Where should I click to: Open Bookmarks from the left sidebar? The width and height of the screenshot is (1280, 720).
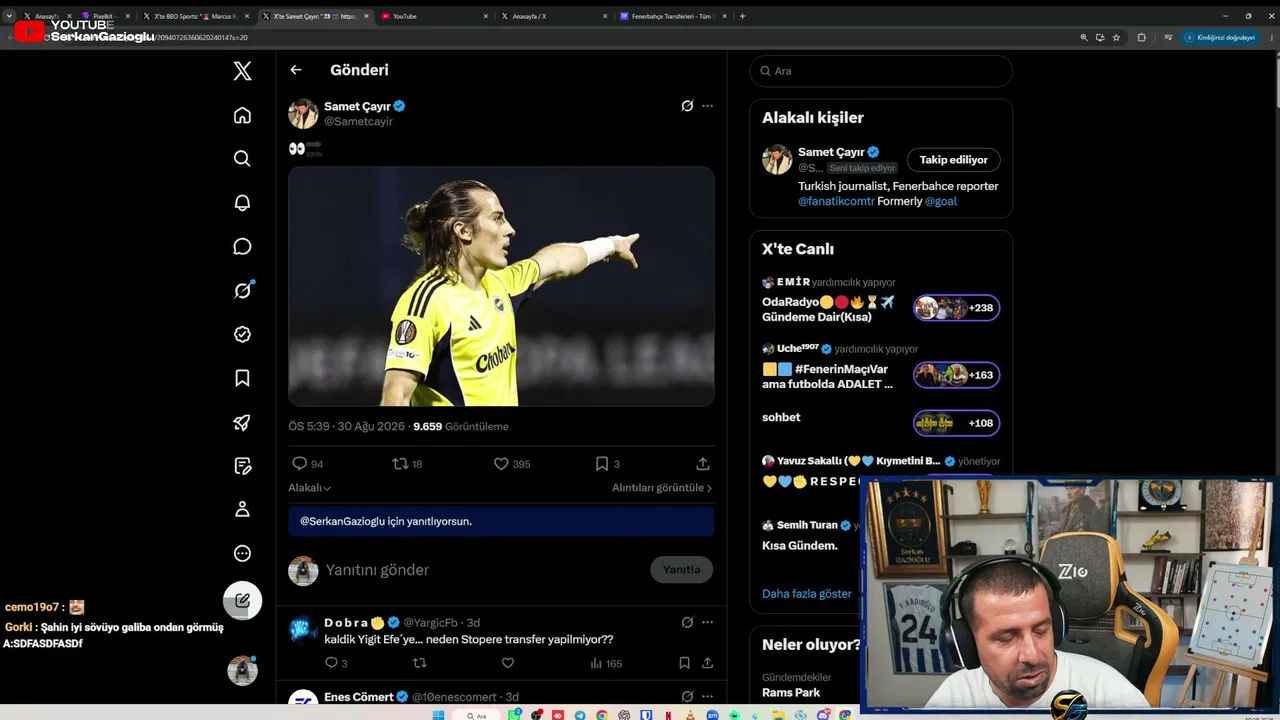tap(242, 378)
